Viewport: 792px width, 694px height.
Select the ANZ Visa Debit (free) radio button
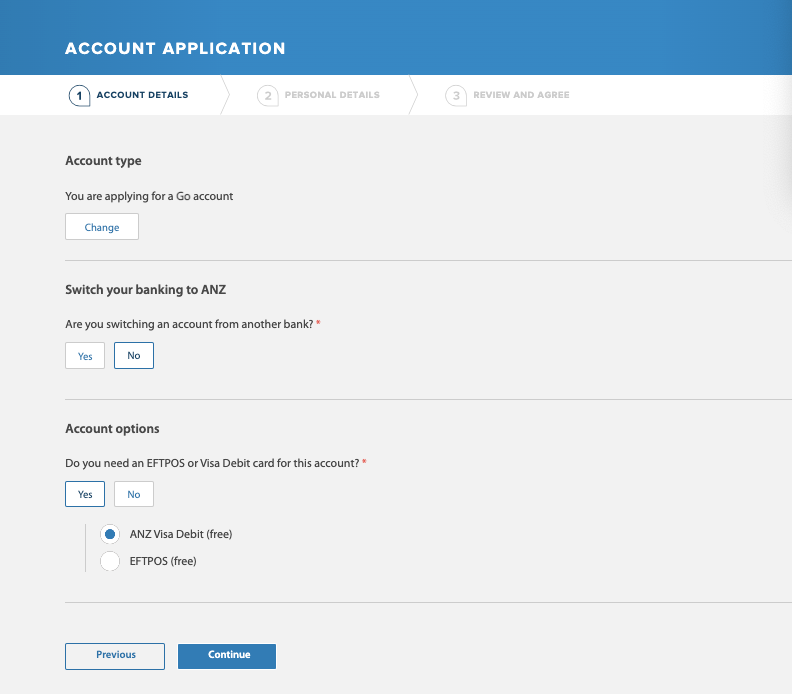click(110, 534)
